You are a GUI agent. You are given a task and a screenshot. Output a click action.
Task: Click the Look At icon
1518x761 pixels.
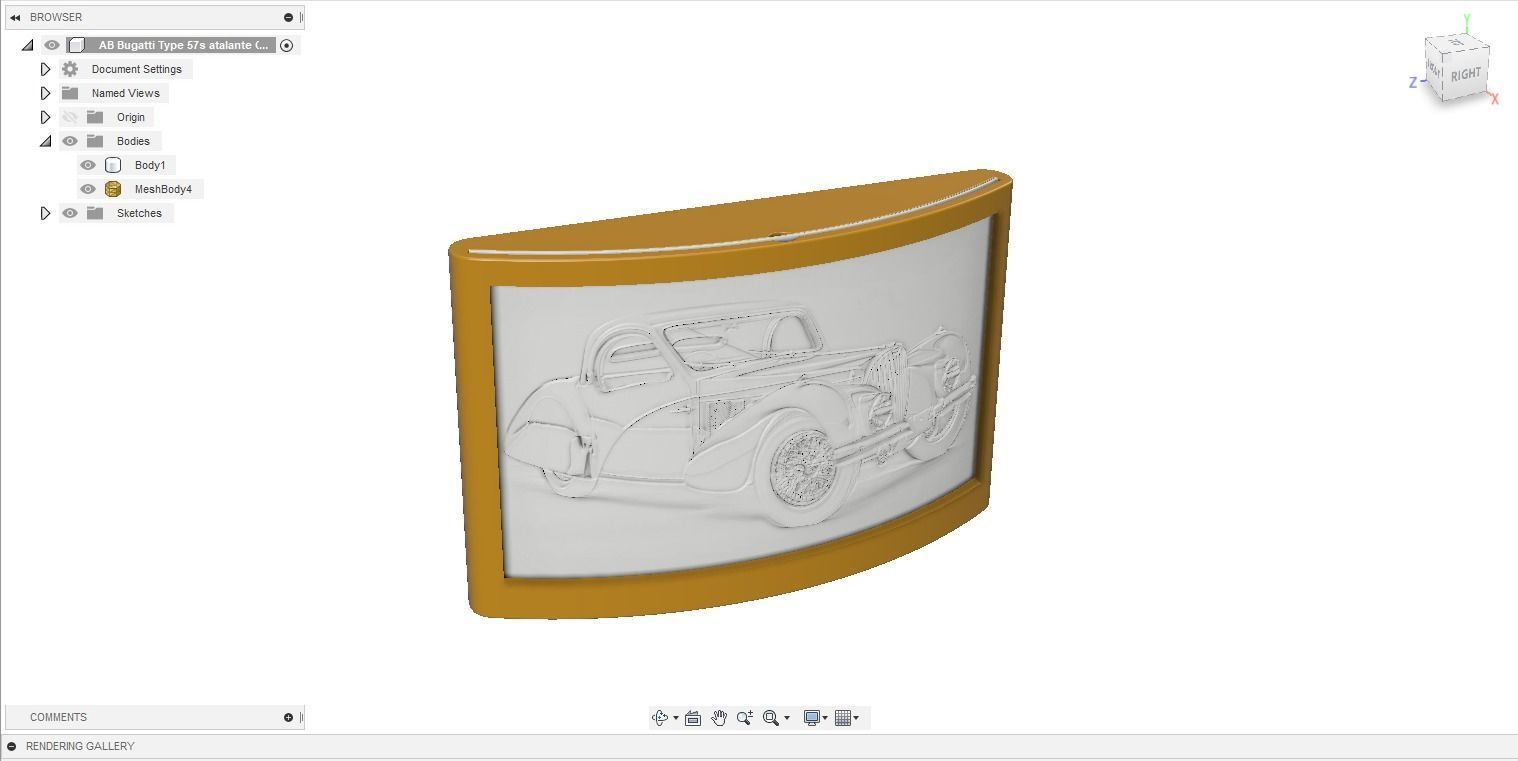pos(693,718)
